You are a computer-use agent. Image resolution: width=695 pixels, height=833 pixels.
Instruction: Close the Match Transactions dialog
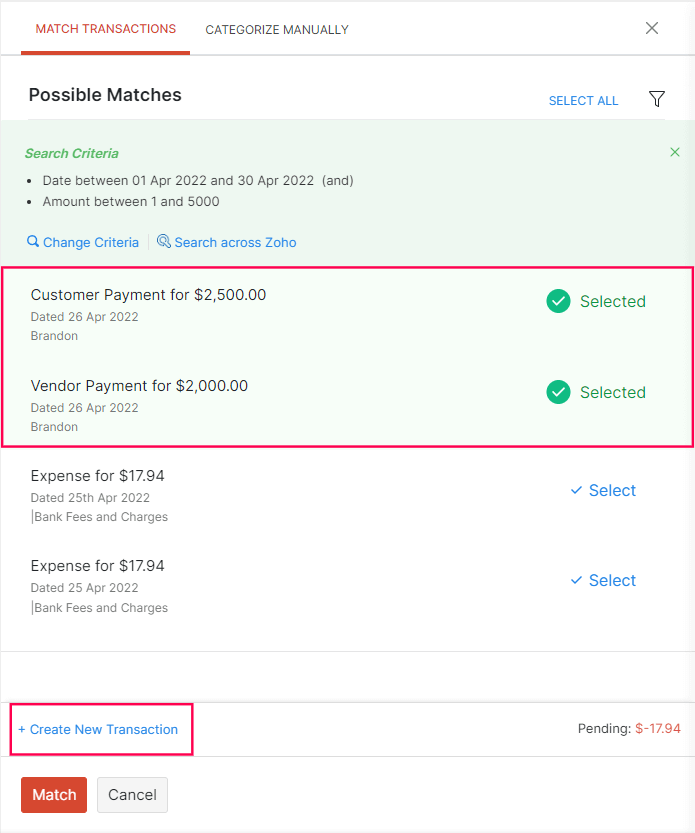(652, 28)
